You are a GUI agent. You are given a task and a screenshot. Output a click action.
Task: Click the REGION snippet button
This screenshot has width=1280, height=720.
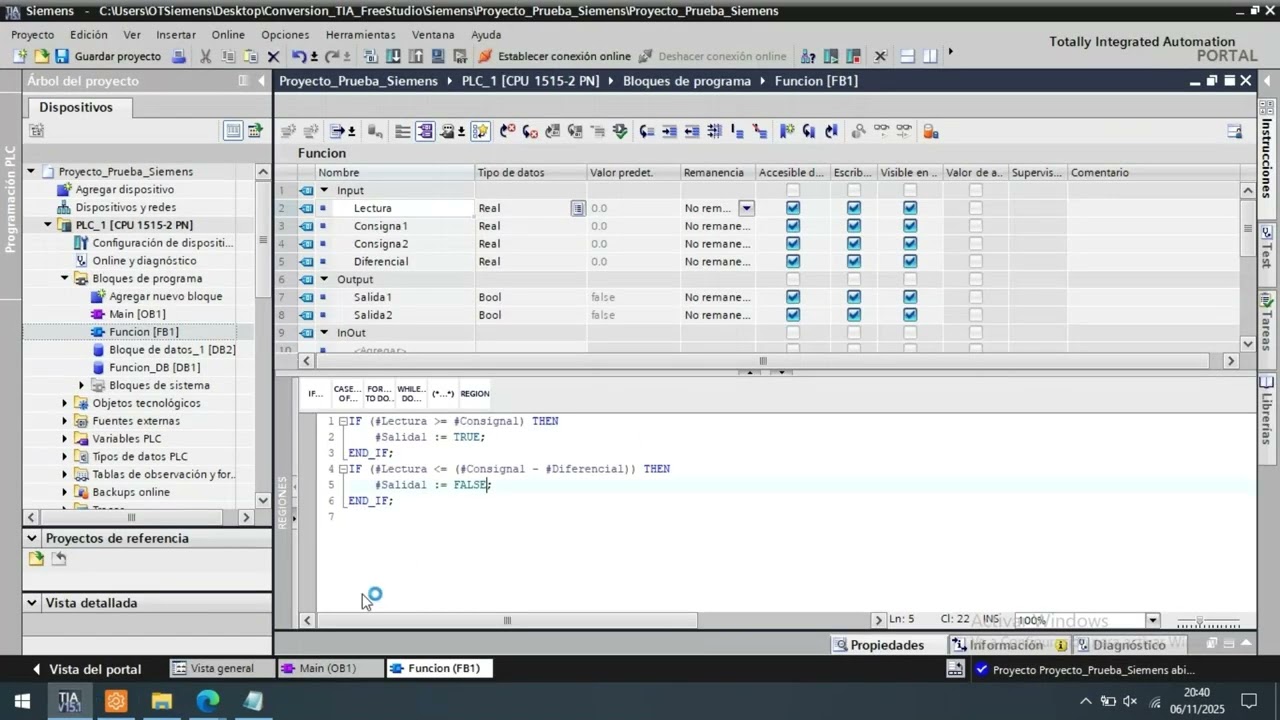(474, 394)
